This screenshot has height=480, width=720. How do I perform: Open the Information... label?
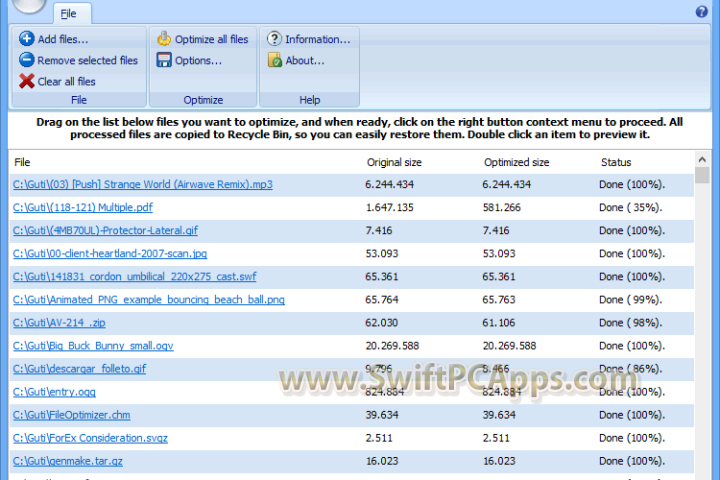coord(318,40)
